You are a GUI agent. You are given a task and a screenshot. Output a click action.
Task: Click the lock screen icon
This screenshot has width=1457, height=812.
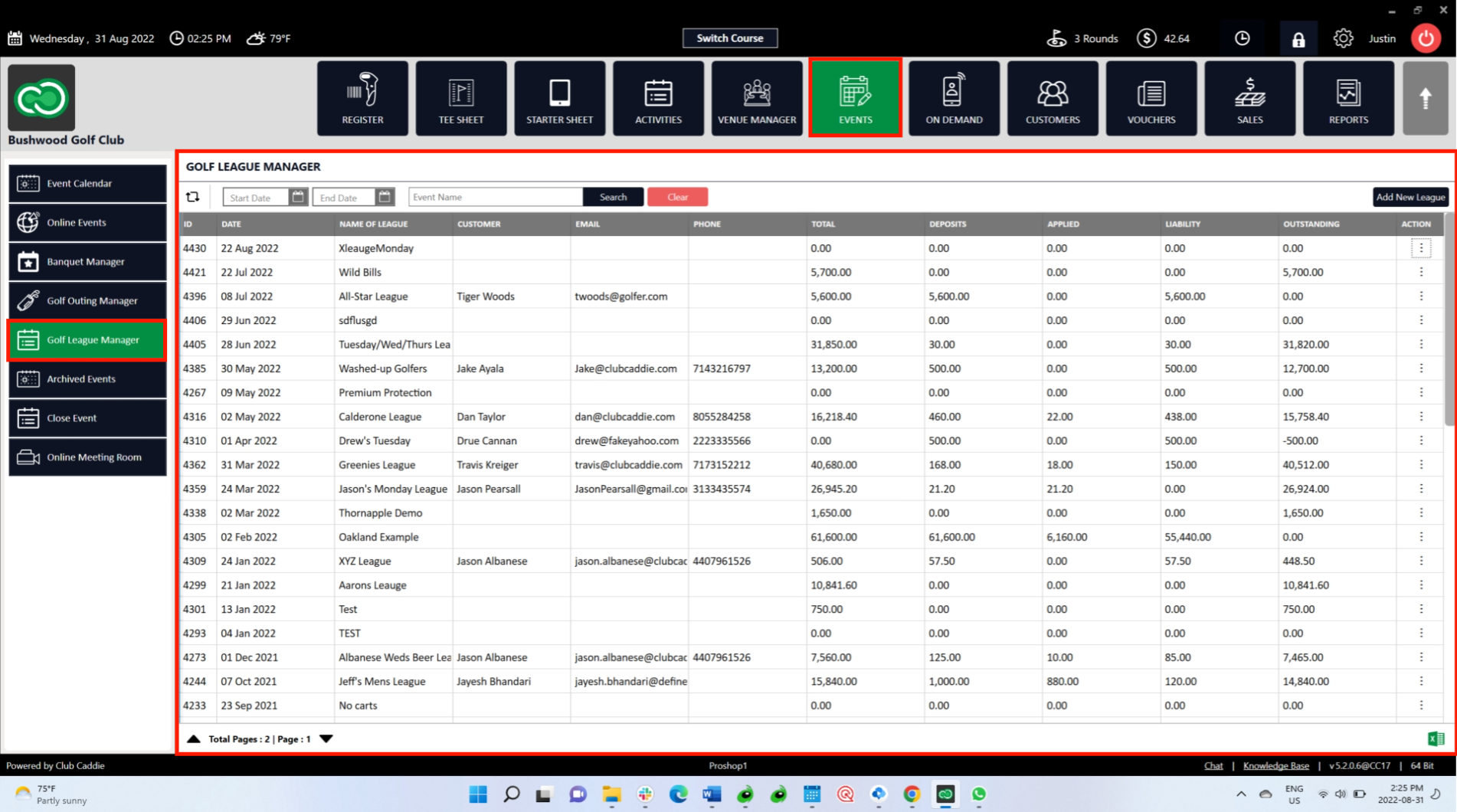pyautogui.click(x=1298, y=39)
